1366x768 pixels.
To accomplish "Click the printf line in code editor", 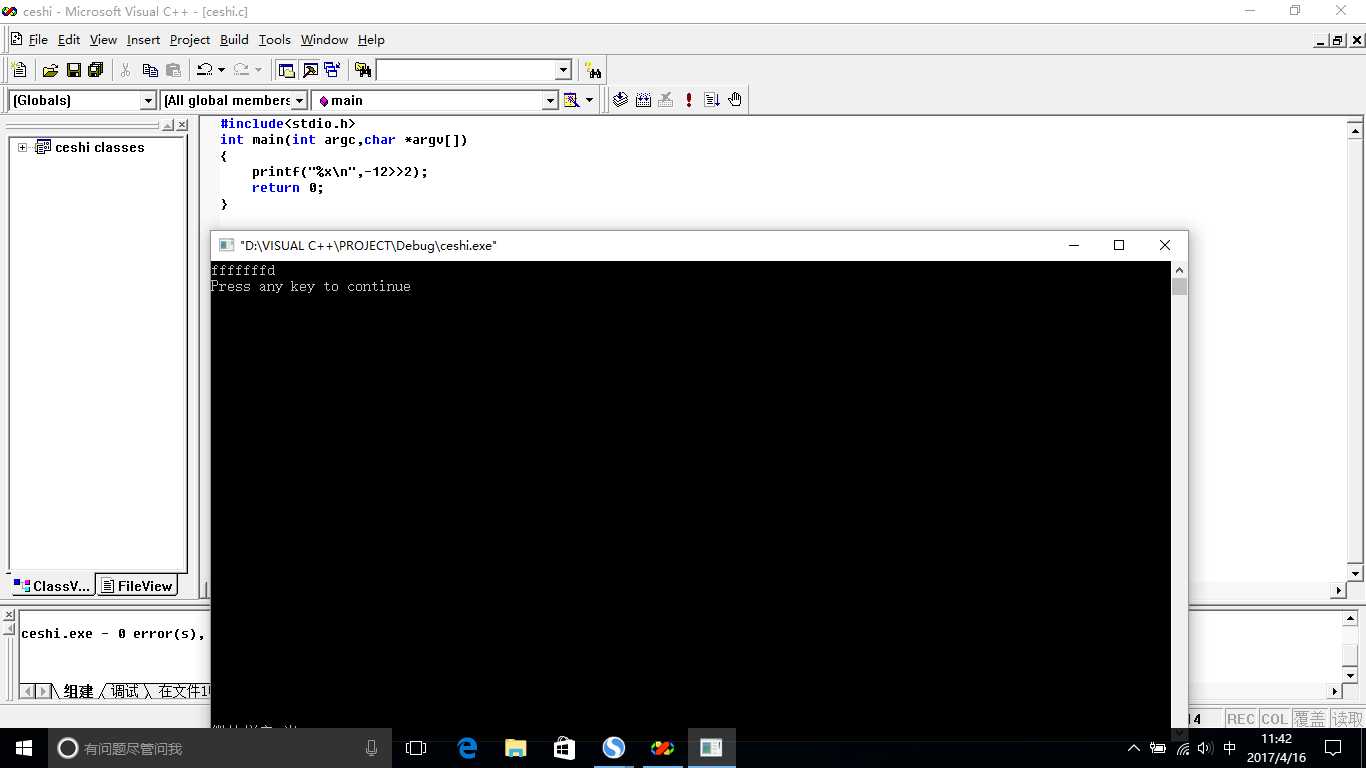I will [340, 171].
